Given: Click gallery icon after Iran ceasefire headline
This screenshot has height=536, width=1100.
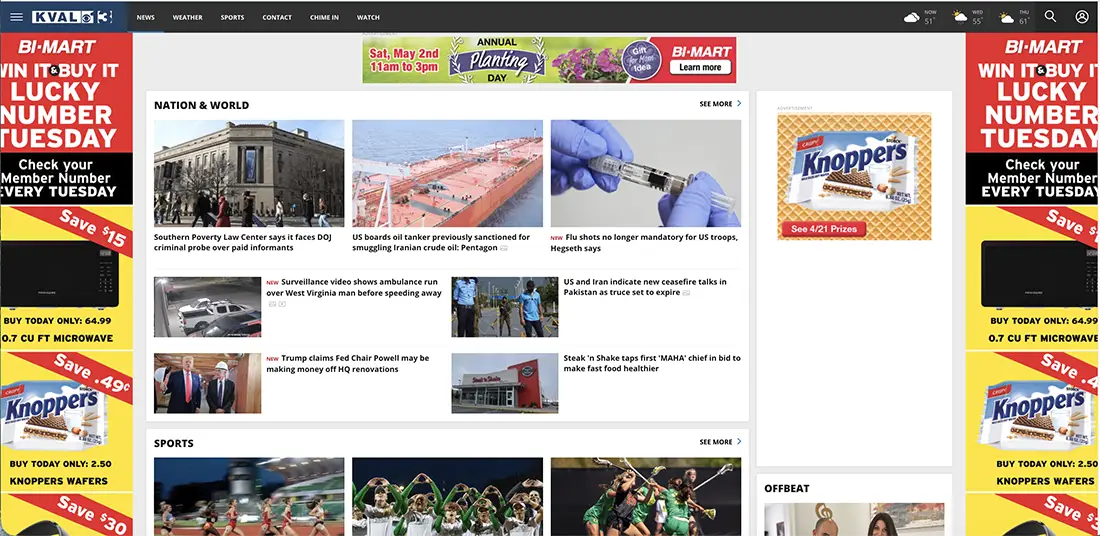Looking at the screenshot, I should tap(686, 293).
